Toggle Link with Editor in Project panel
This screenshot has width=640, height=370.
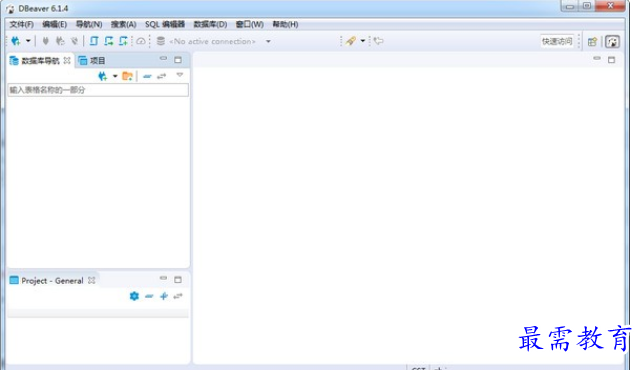178,296
